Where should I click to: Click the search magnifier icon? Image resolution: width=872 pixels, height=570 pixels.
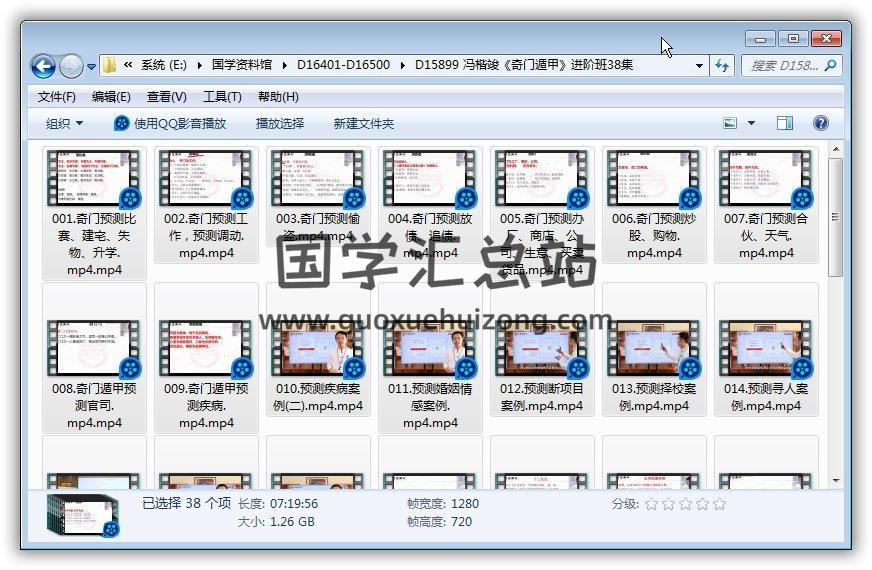point(830,66)
